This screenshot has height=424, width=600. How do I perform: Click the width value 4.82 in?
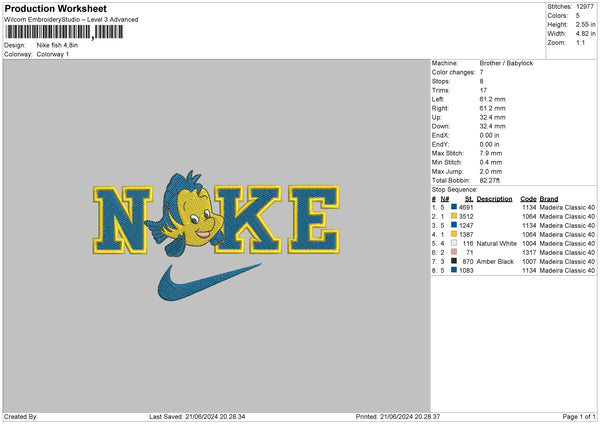[x=585, y=34]
